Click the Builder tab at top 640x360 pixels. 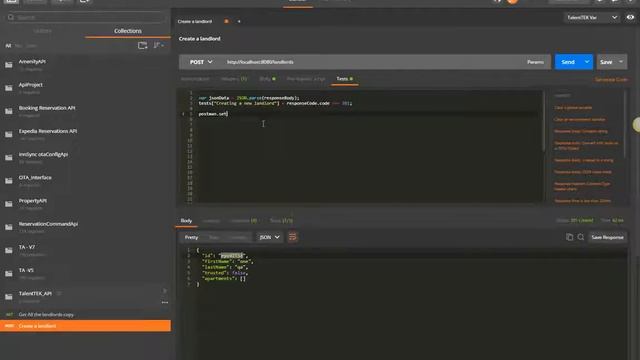pyautogui.click(x=298, y=1)
